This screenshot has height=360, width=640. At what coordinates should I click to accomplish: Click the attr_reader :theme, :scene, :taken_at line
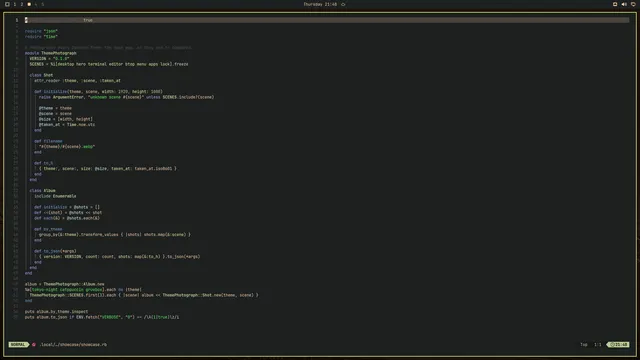click(77, 81)
